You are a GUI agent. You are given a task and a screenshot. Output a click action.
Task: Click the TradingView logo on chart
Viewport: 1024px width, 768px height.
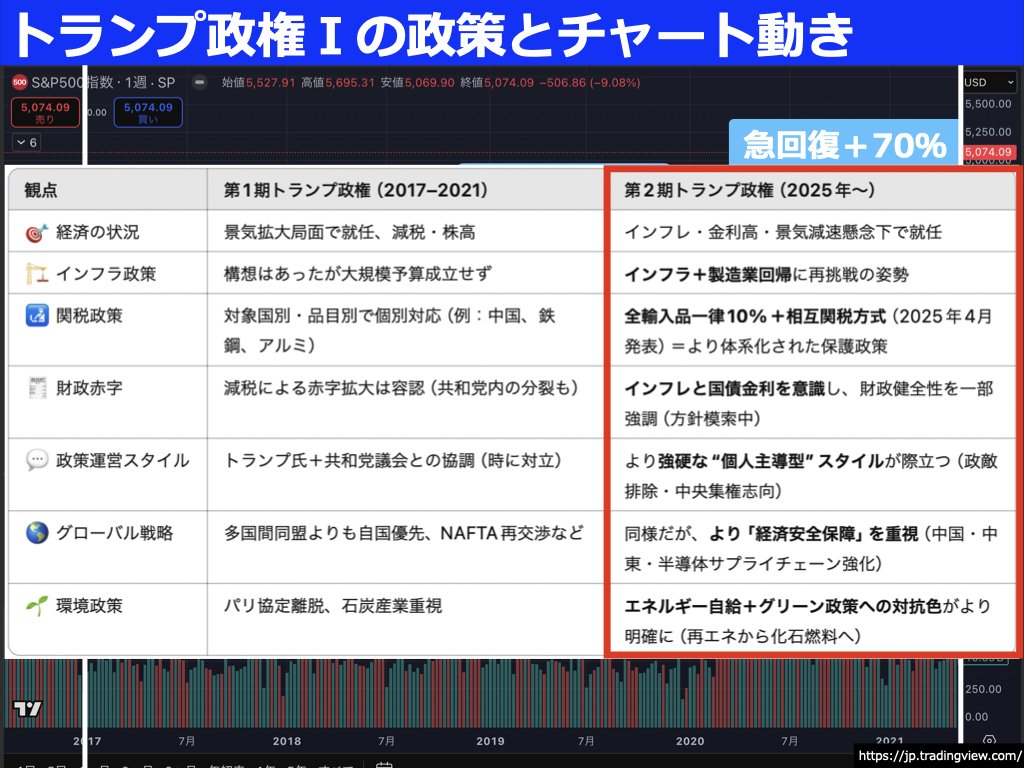point(27,709)
